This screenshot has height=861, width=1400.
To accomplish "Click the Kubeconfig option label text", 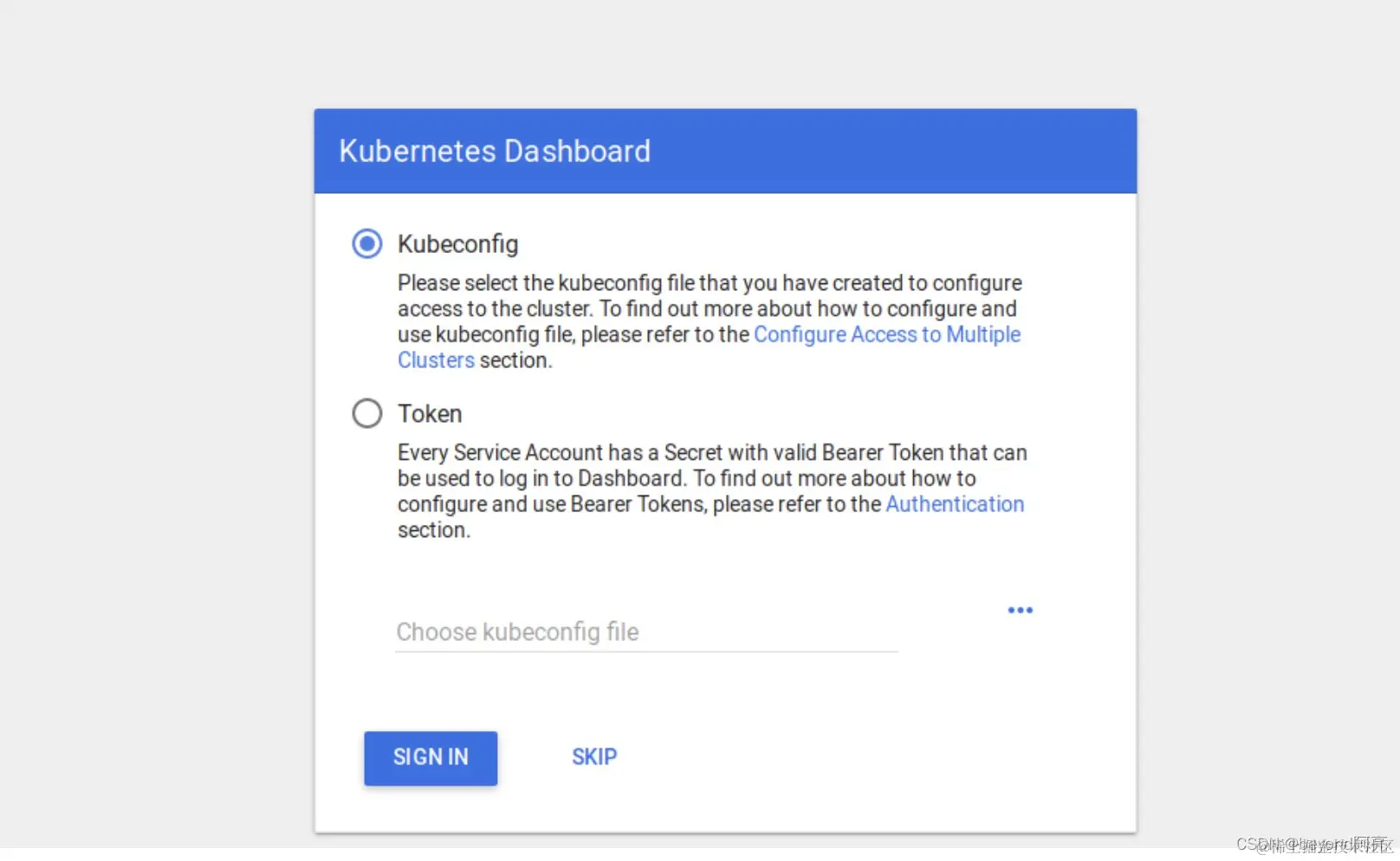I will tap(457, 244).
